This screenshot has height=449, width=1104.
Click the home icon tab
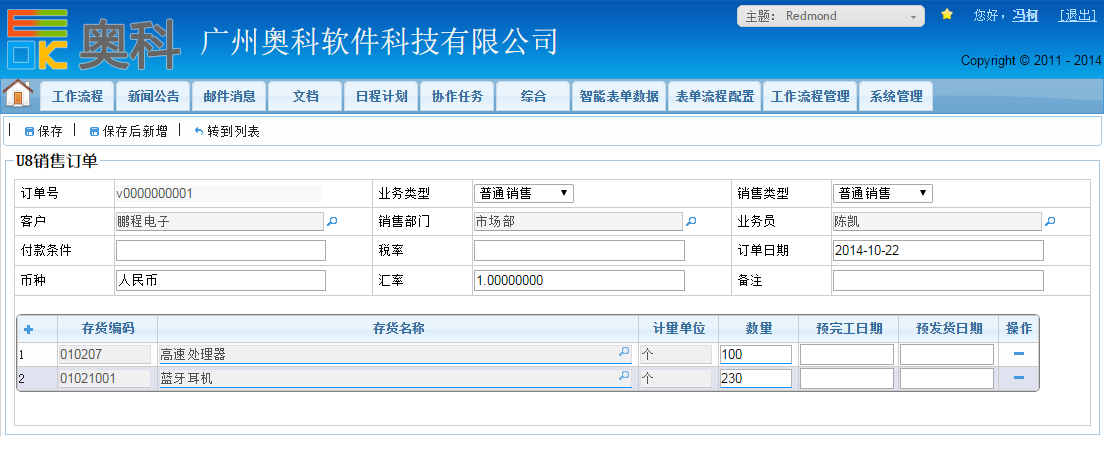click(18, 94)
